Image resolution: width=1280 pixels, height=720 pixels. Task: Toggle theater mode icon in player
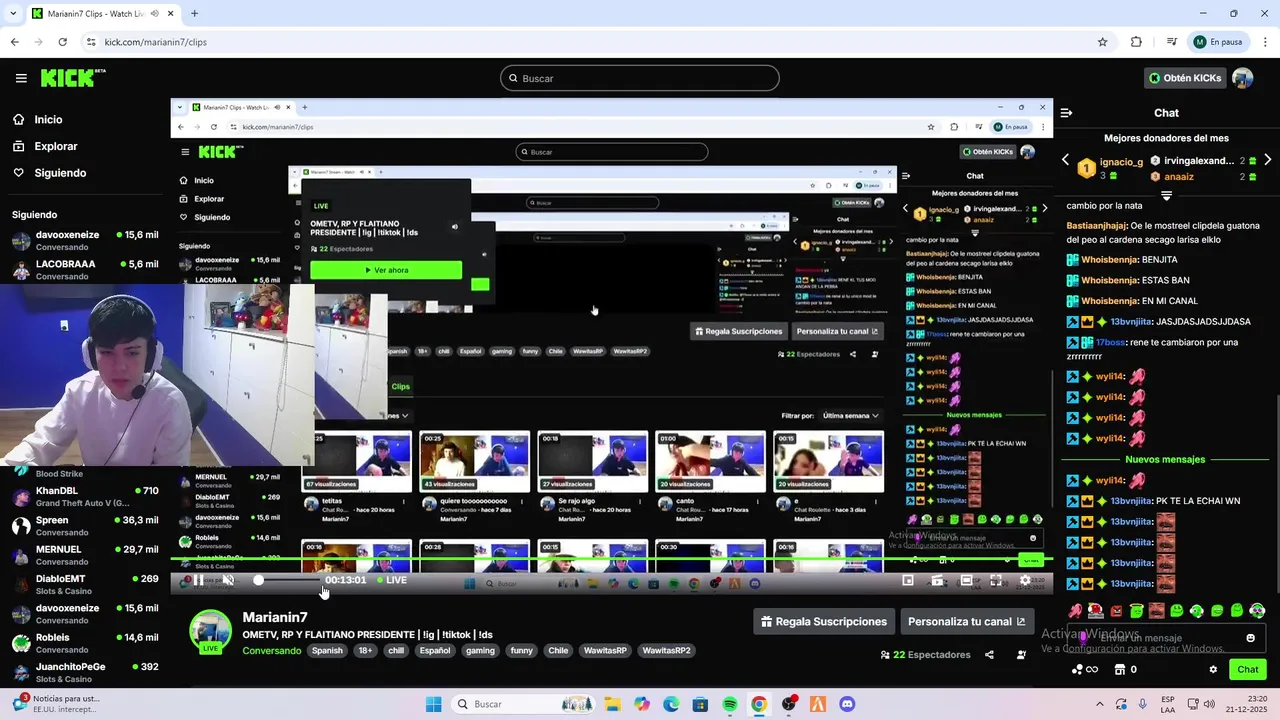(x=966, y=580)
